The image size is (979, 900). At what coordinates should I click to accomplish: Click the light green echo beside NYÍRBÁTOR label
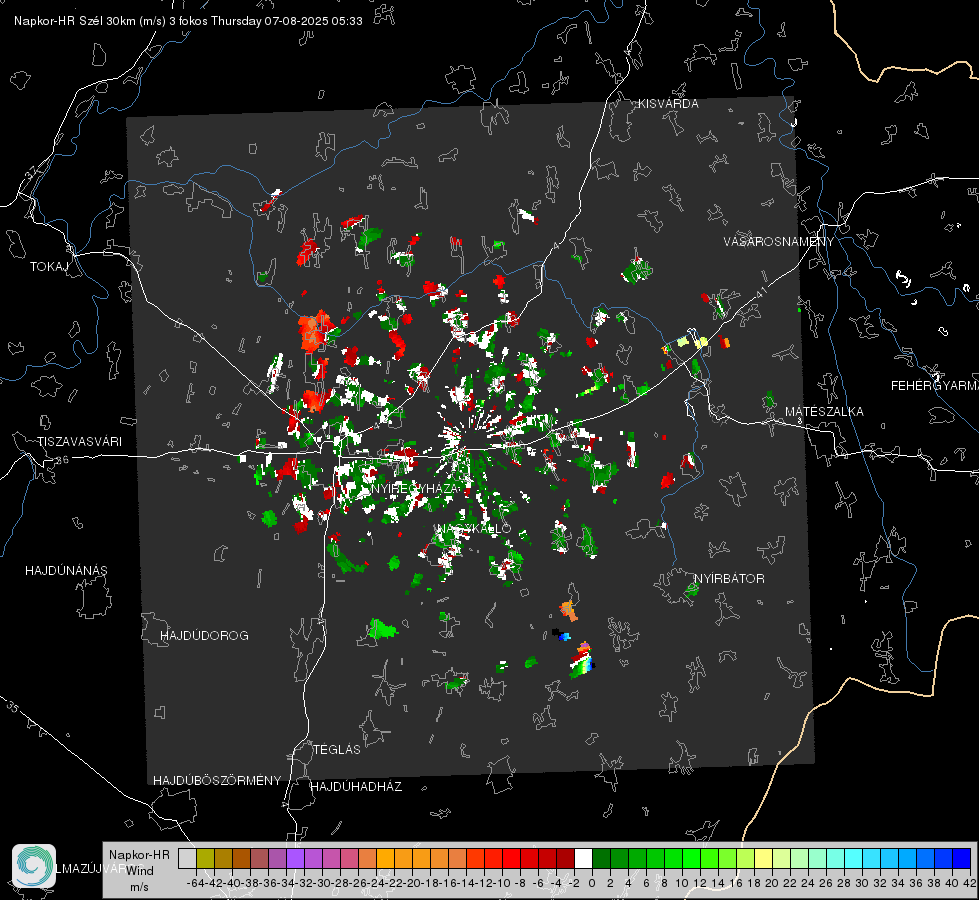pos(691,590)
